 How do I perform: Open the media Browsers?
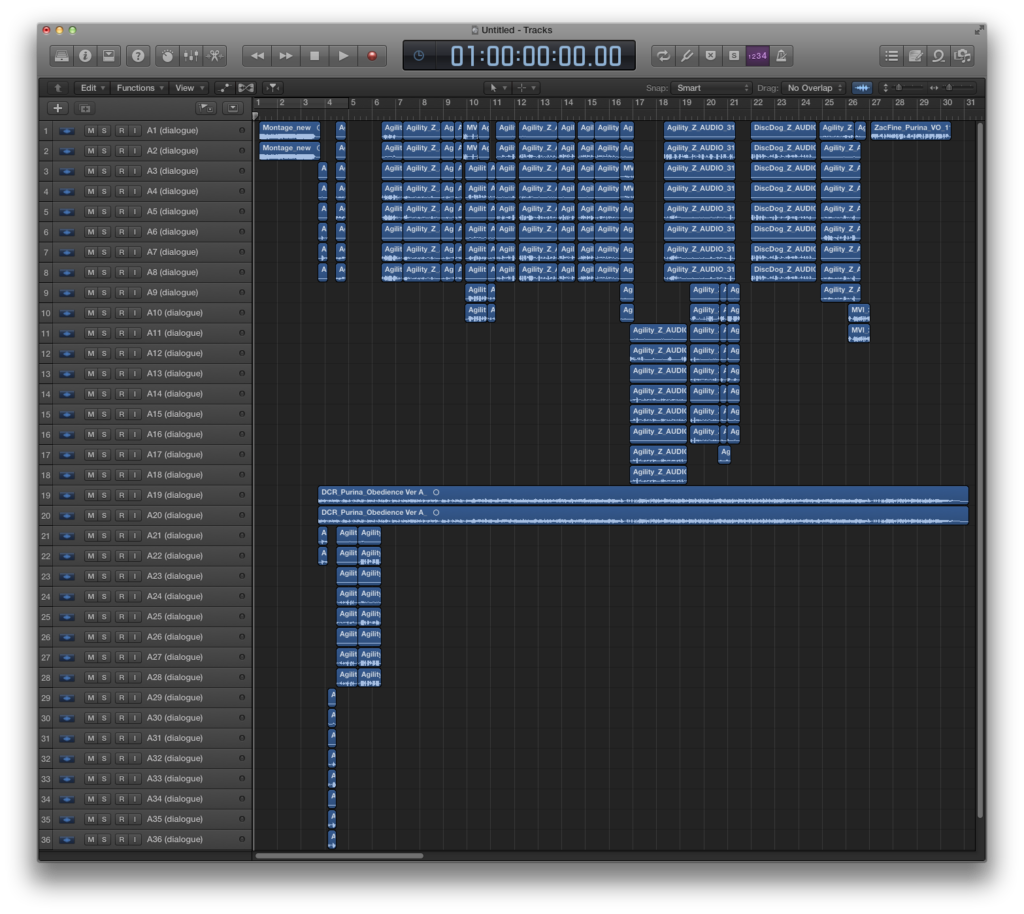(963, 56)
